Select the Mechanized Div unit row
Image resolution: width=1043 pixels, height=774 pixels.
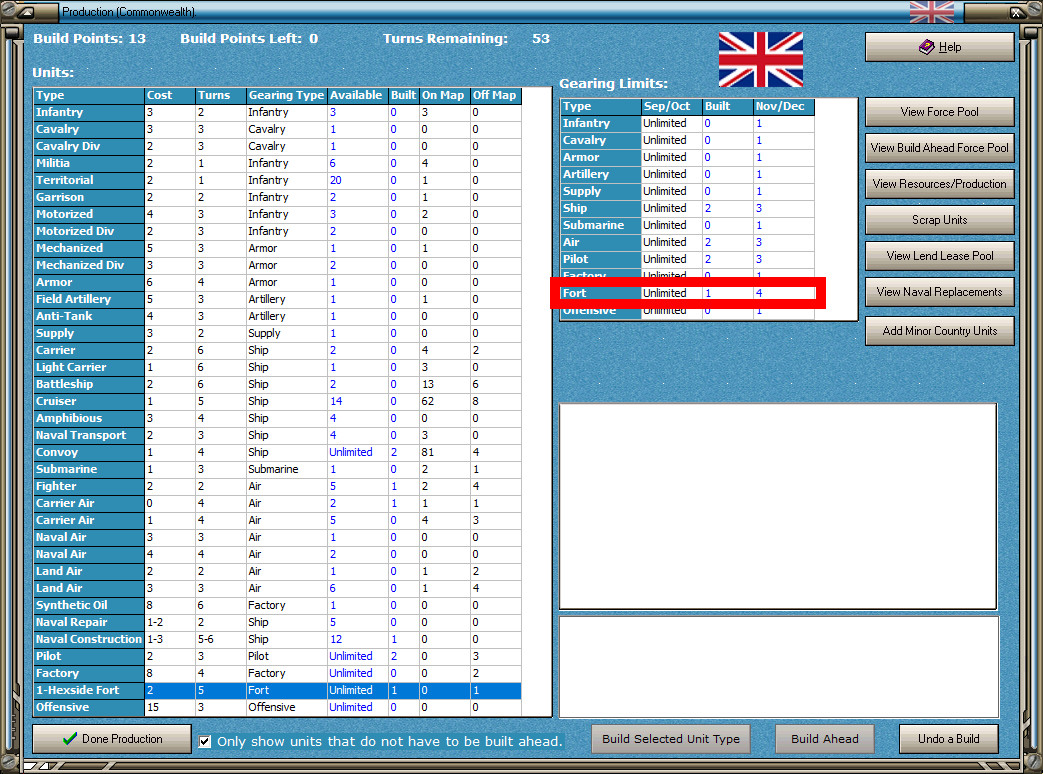[277, 265]
